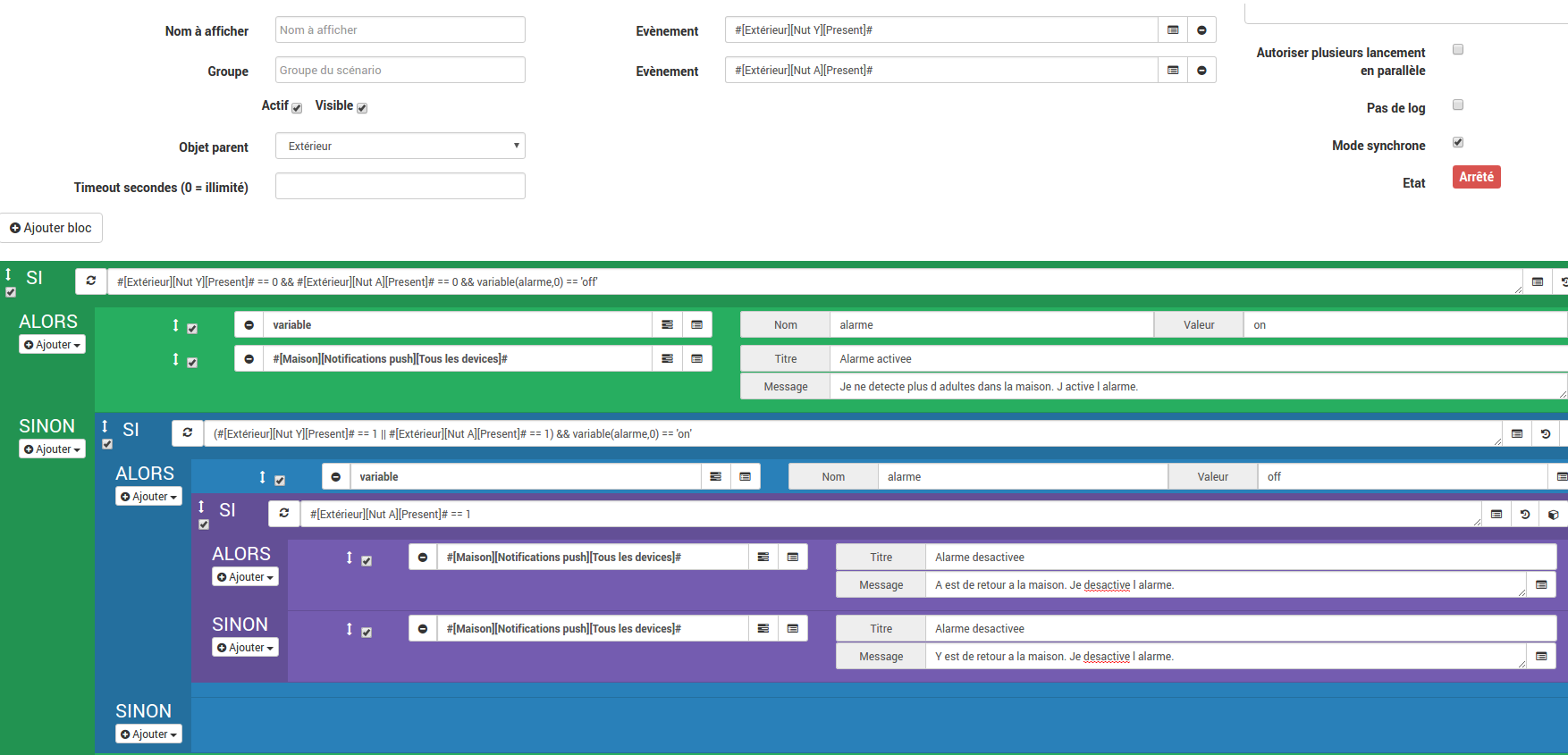Viewport: 1568px width, 755px height.
Task: Enable 'Autoriser plusieurs lancement en parallèle'
Action: pos(1458,49)
